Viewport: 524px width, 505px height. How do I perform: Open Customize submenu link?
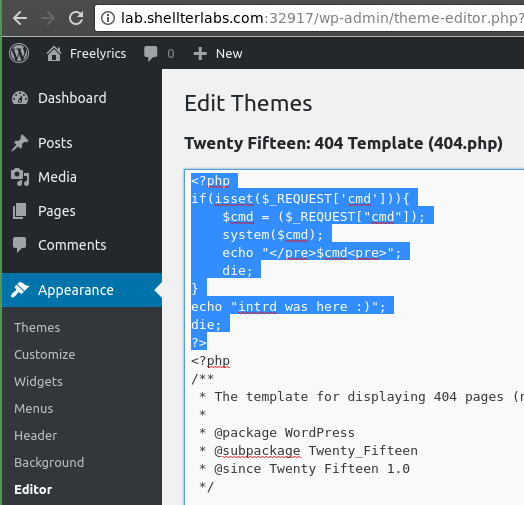click(x=44, y=355)
